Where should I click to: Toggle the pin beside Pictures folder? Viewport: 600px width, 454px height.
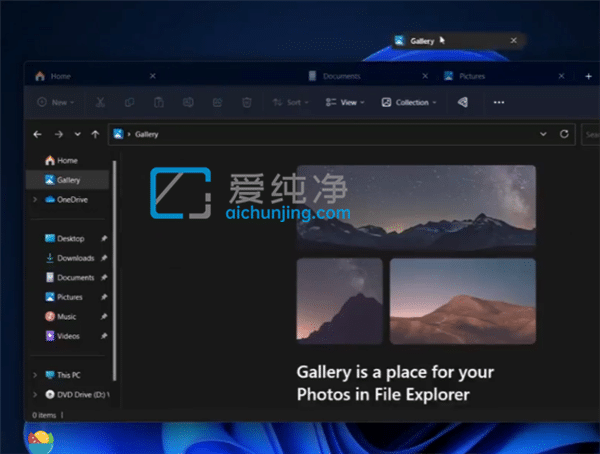tap(104, 297)
